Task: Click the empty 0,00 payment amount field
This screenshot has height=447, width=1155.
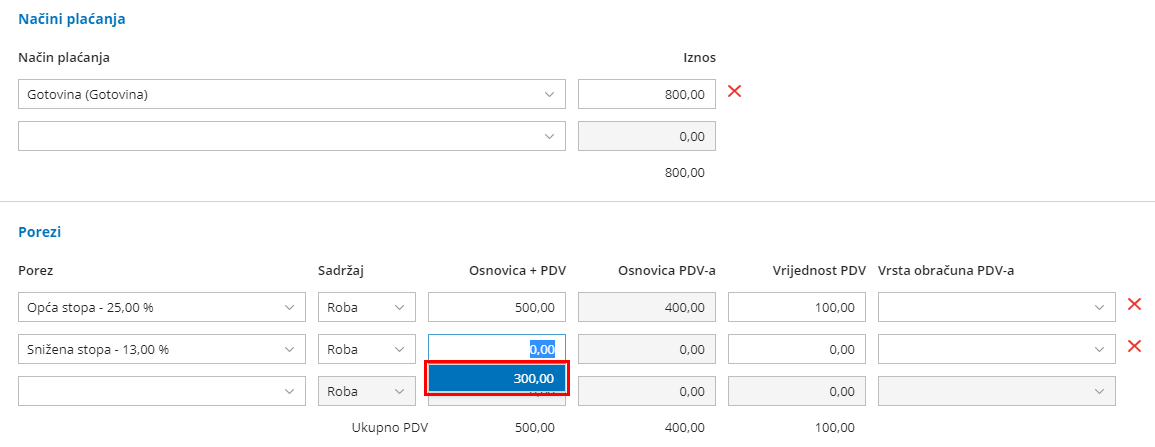Action: click(x=646, y=137)
